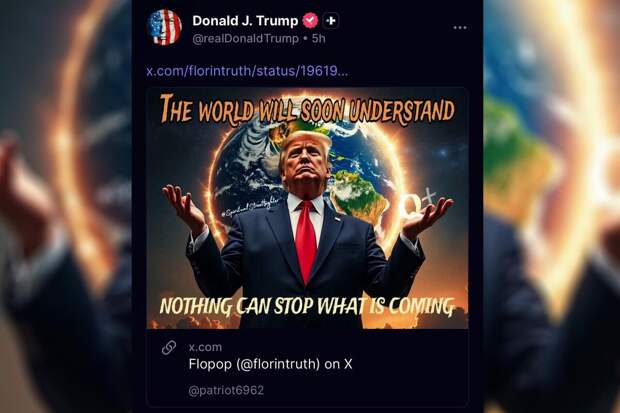Image resolution: width=620 pixels, height=413 pixels.
Task: Click the Spiritual Streetfighter watermark on image
Action: click(250, 207)
